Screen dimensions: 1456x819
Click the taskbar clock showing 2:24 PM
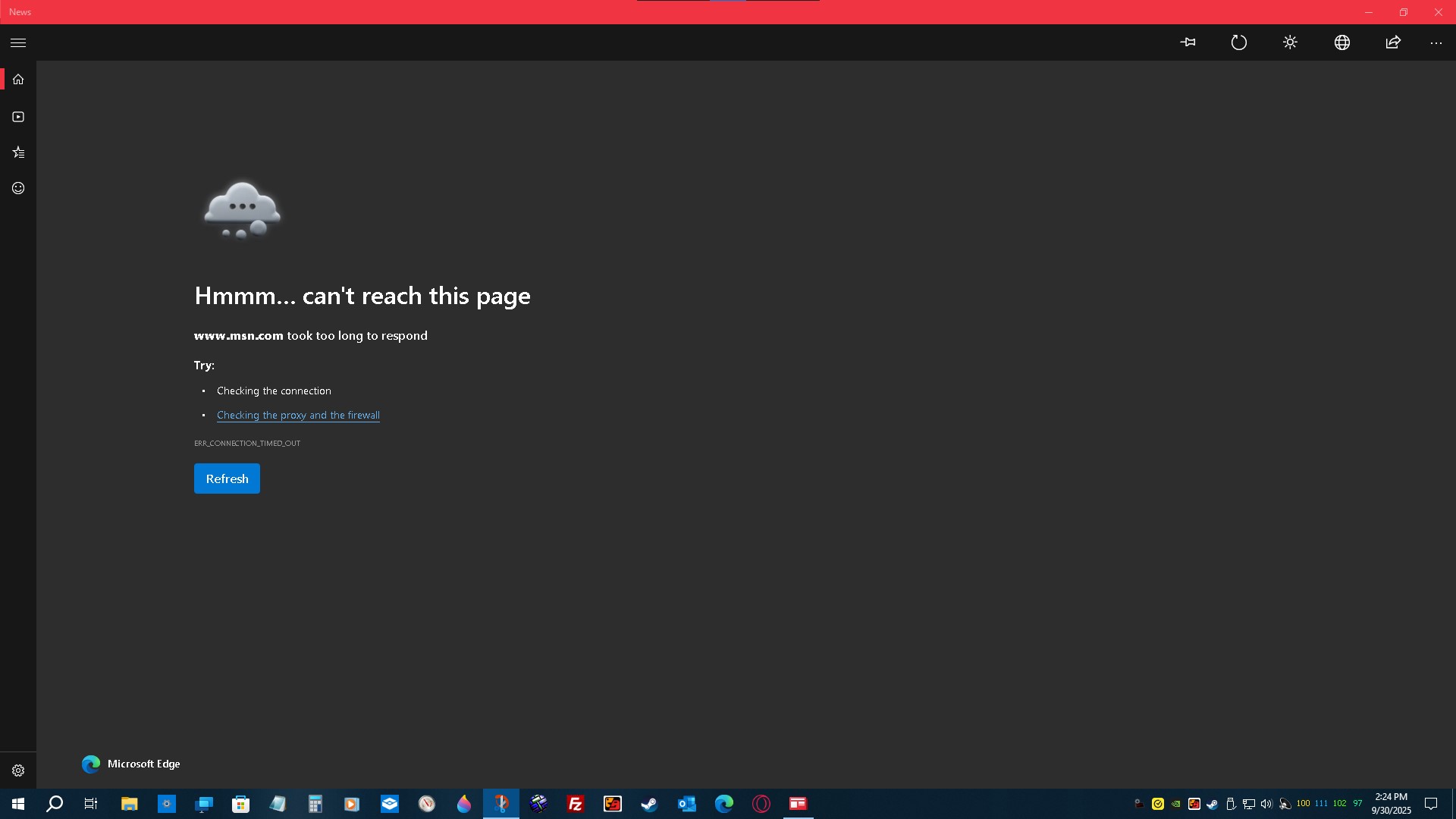pos(1391,803)
